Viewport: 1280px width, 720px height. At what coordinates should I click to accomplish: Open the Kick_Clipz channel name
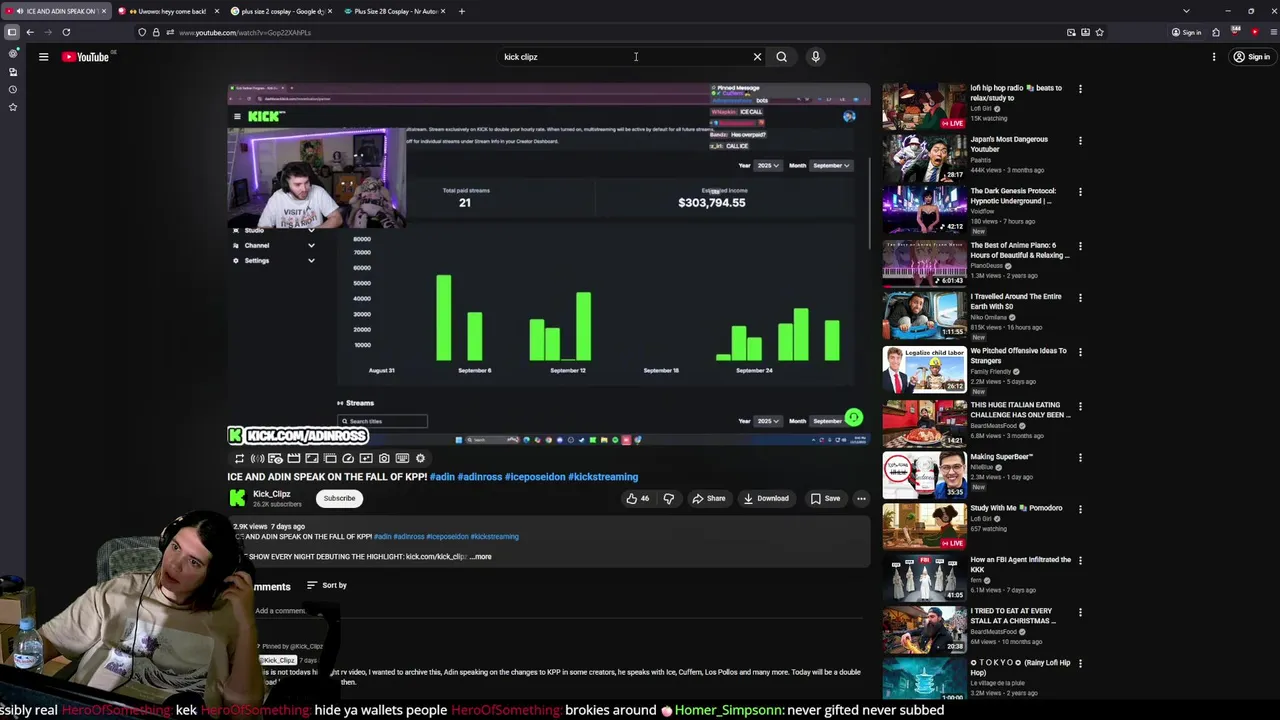click(272, 494)
